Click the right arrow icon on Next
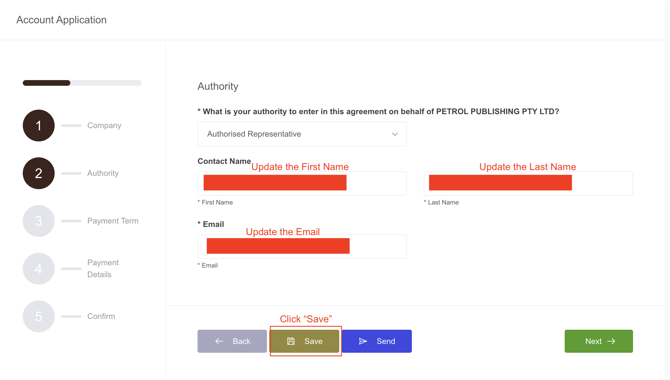 coord(611,341)
